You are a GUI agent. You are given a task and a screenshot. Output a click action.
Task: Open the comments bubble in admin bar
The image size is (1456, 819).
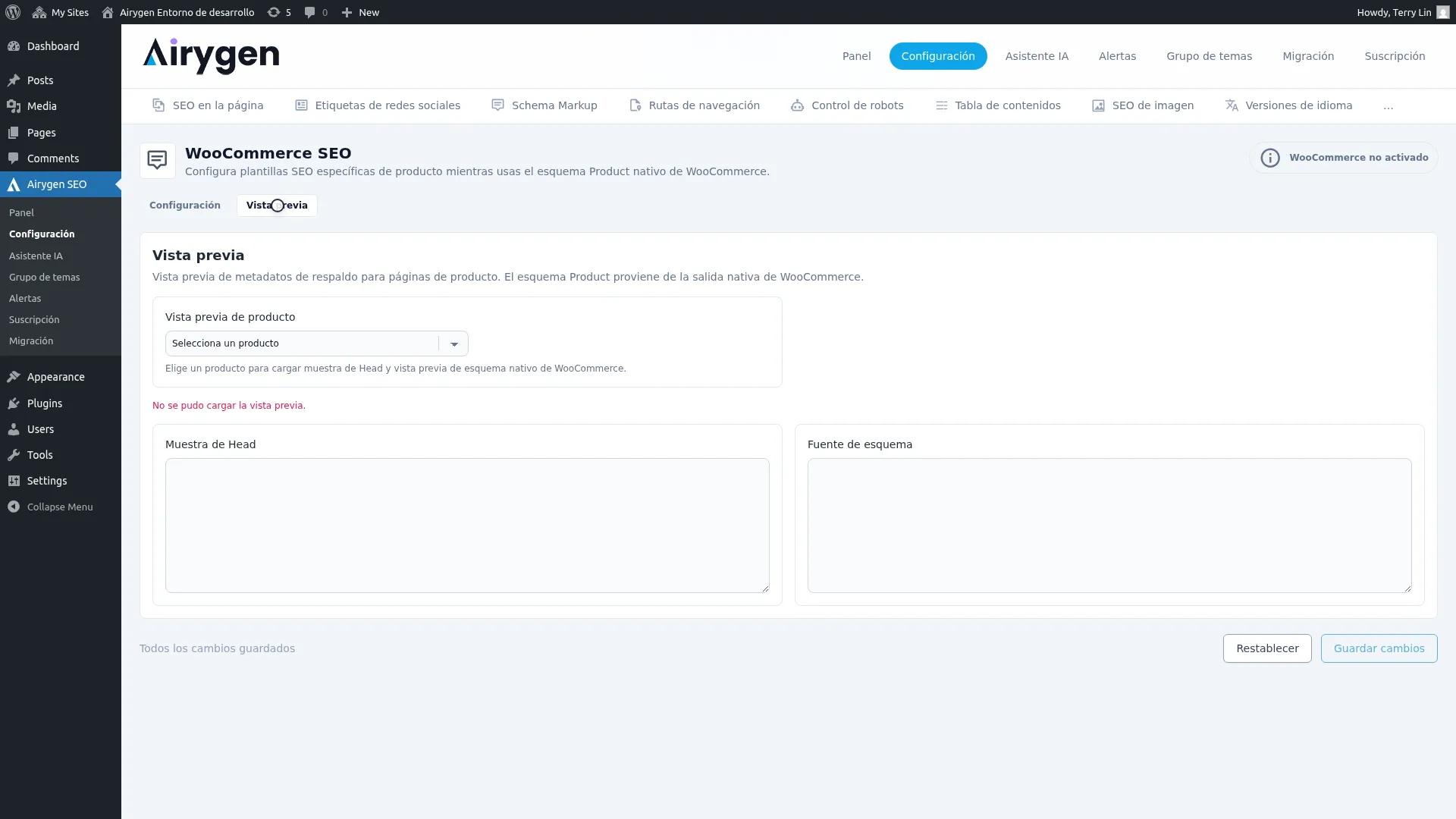coord(315,12)
